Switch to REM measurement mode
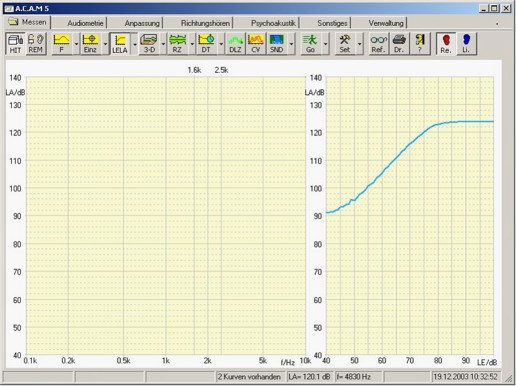 tap(35, 44)
